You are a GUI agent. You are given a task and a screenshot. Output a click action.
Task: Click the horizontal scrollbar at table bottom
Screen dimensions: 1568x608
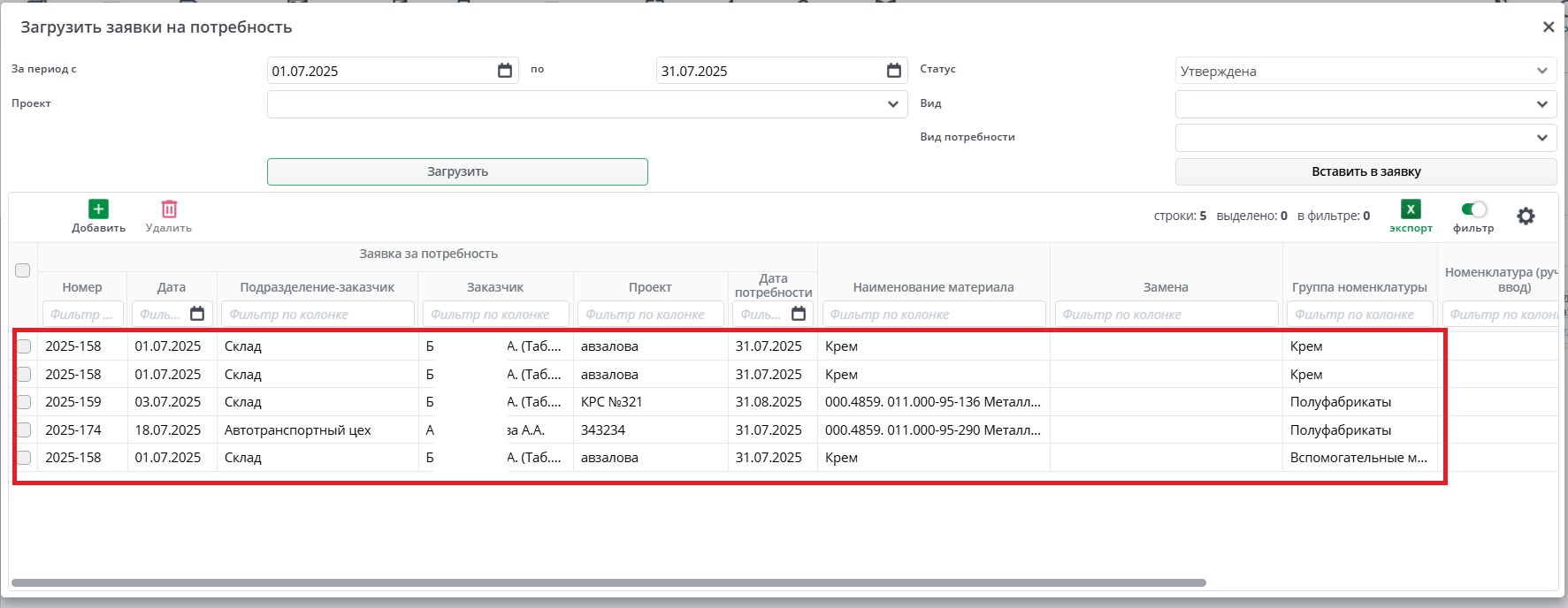pyautogui.click(x=608, y=583)
